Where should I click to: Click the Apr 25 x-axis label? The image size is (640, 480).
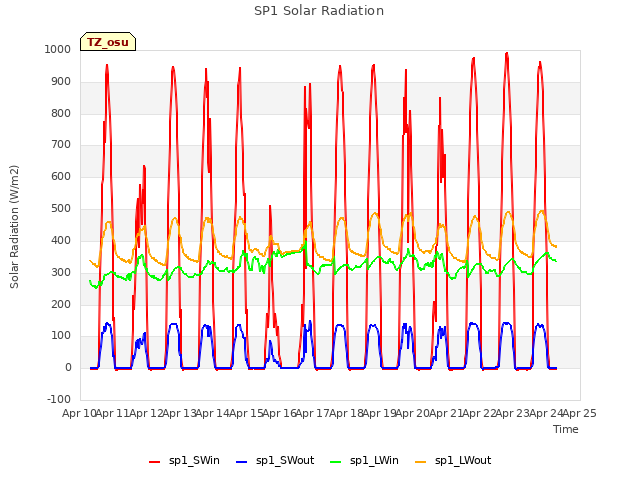point(580,413)
